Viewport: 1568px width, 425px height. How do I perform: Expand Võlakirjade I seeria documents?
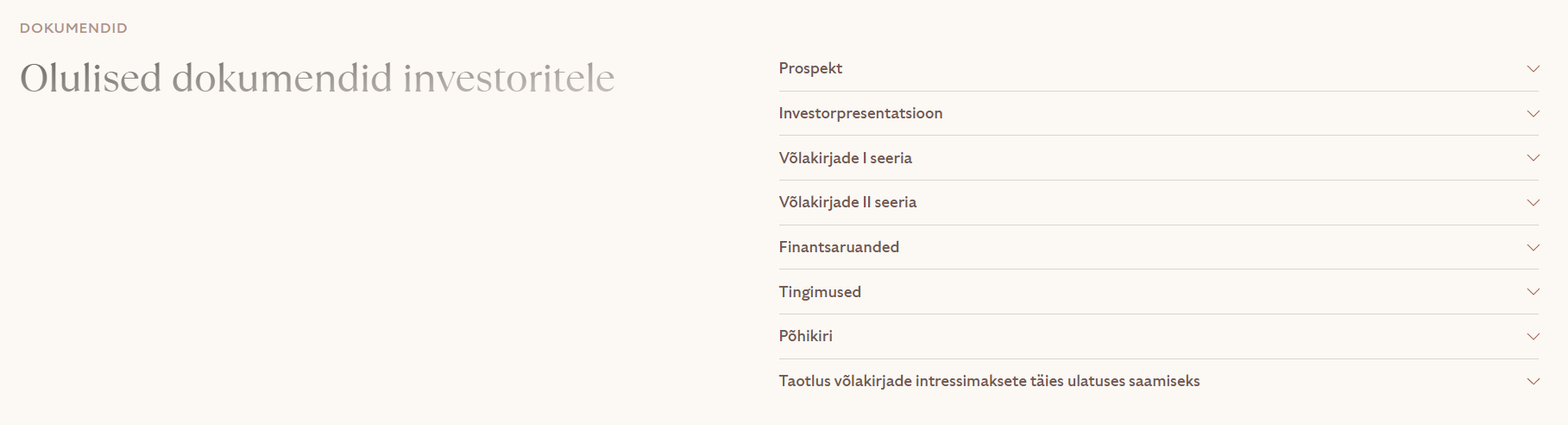(x=1158, y=158)
